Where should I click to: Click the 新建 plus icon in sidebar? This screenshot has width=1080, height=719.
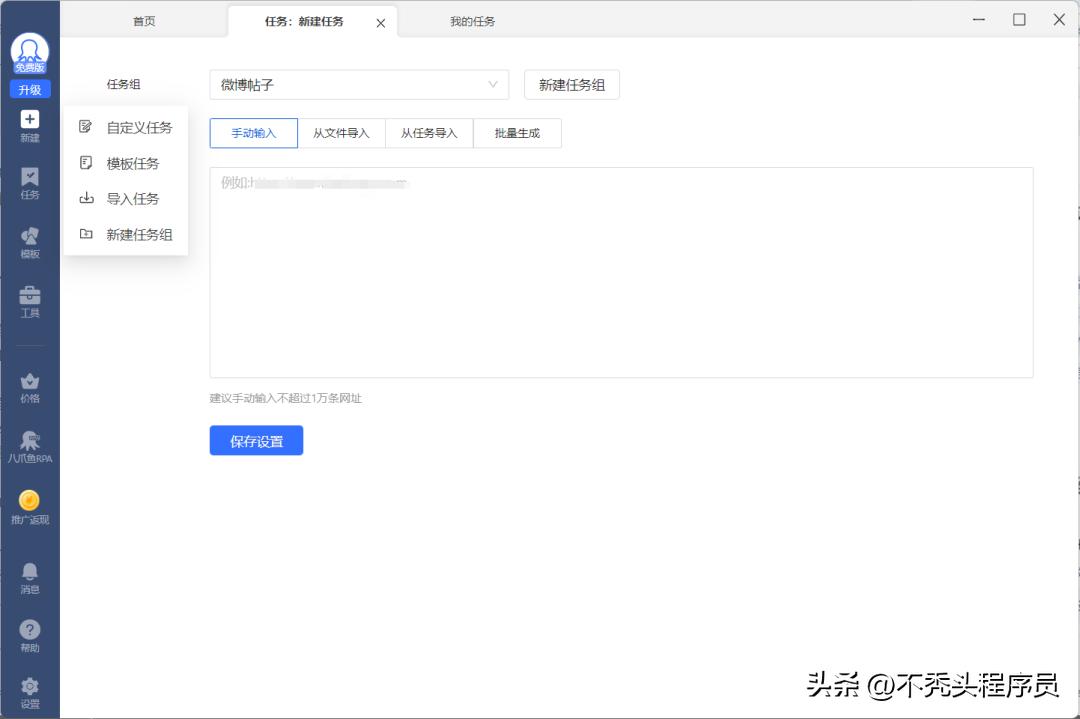point(30,121)
